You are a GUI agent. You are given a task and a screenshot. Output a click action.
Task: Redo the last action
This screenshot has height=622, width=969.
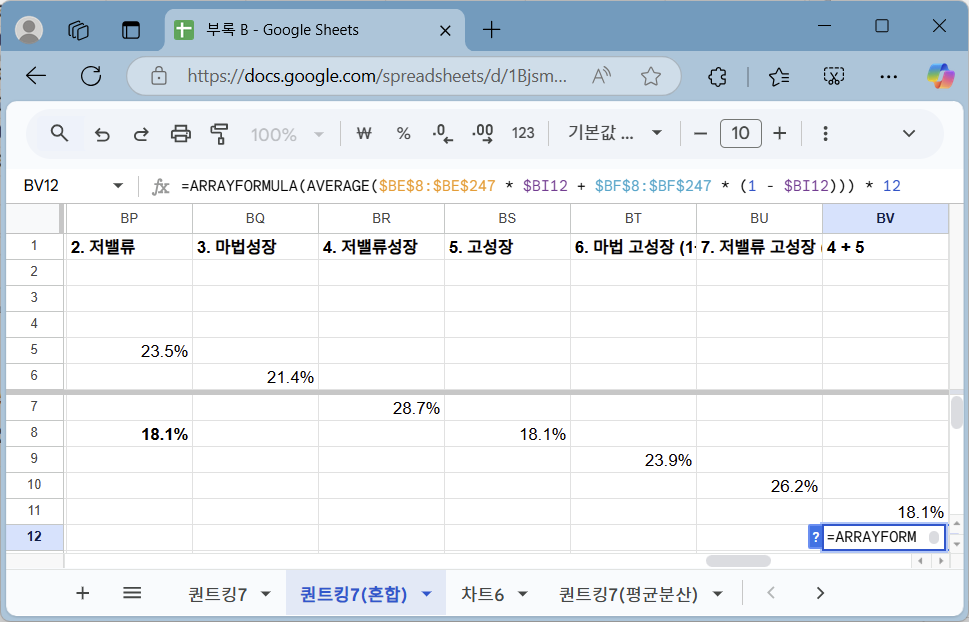pos(142,134)
